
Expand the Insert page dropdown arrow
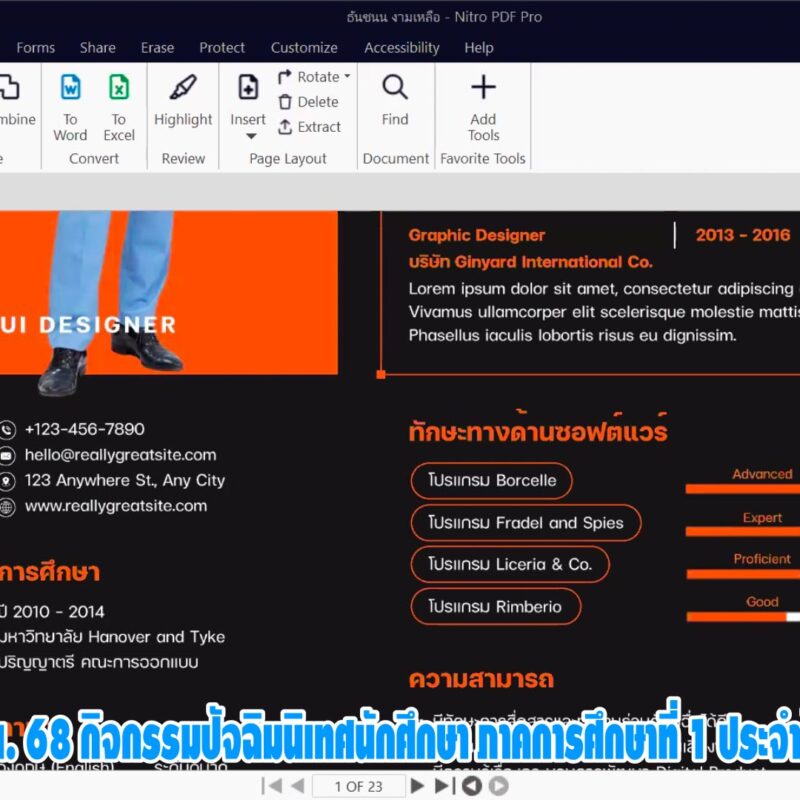[249, 136]
